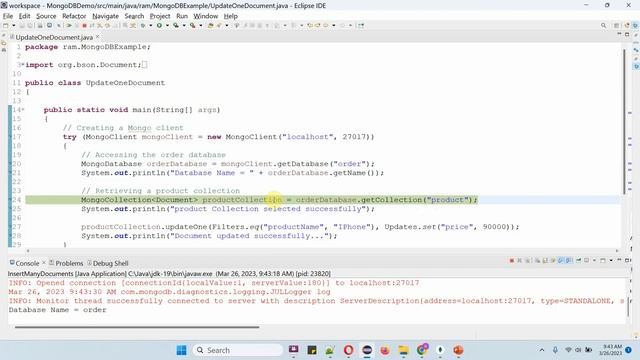Click the Open Perspective icon

coord(617,25)
